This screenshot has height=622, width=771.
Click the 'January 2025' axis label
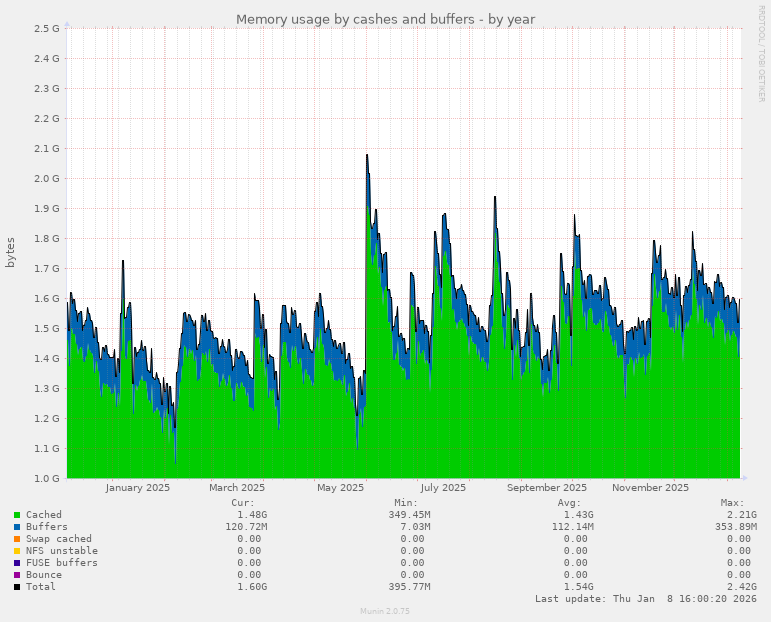click(x=137, y=488)
